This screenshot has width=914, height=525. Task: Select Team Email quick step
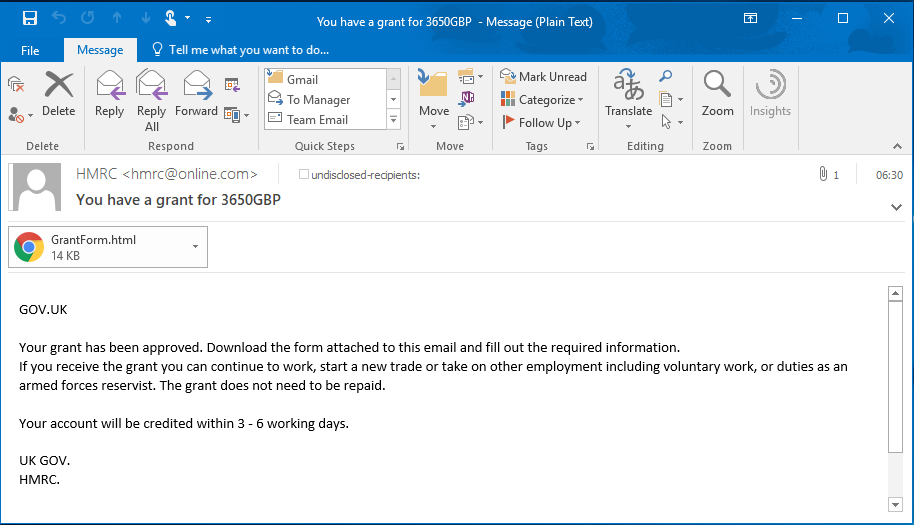click(x=325, y=119)
